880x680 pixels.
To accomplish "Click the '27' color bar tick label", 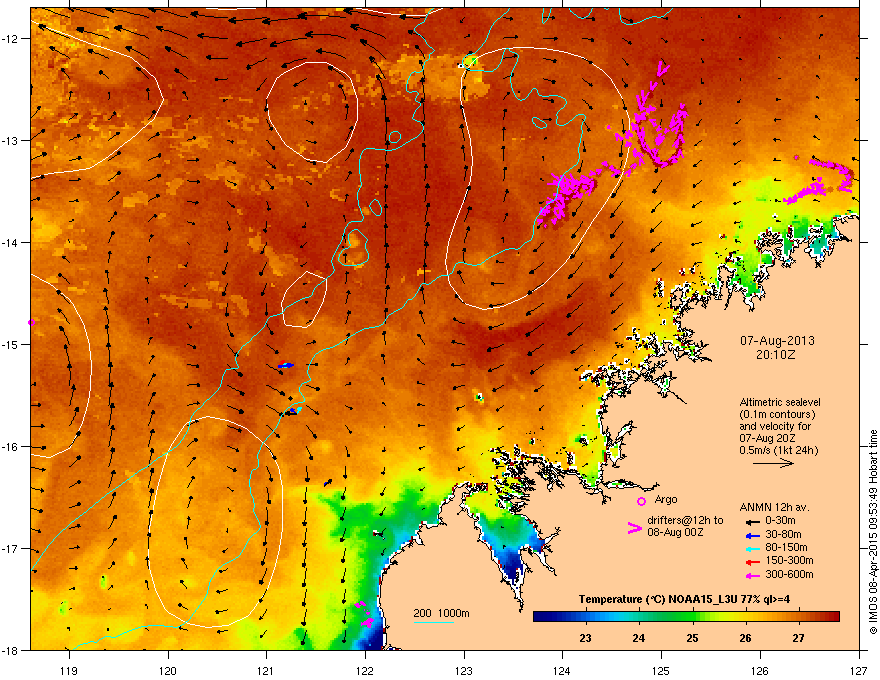I will (799, 638).
